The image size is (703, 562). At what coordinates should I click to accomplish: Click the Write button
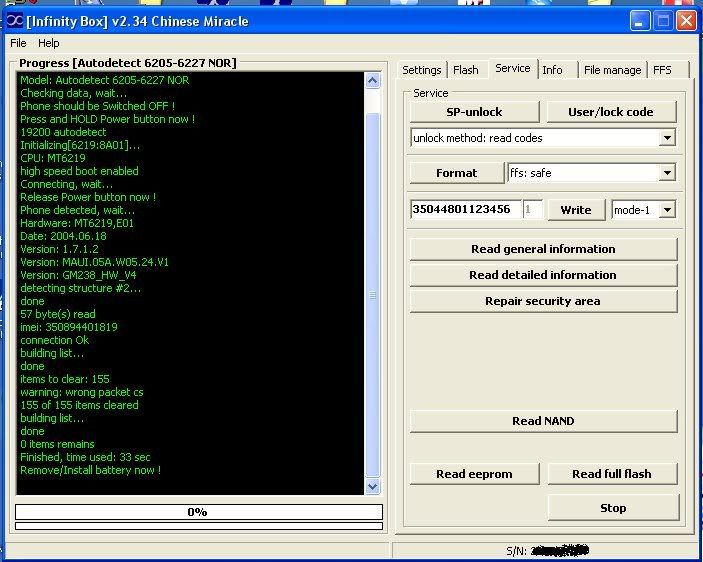576,210
